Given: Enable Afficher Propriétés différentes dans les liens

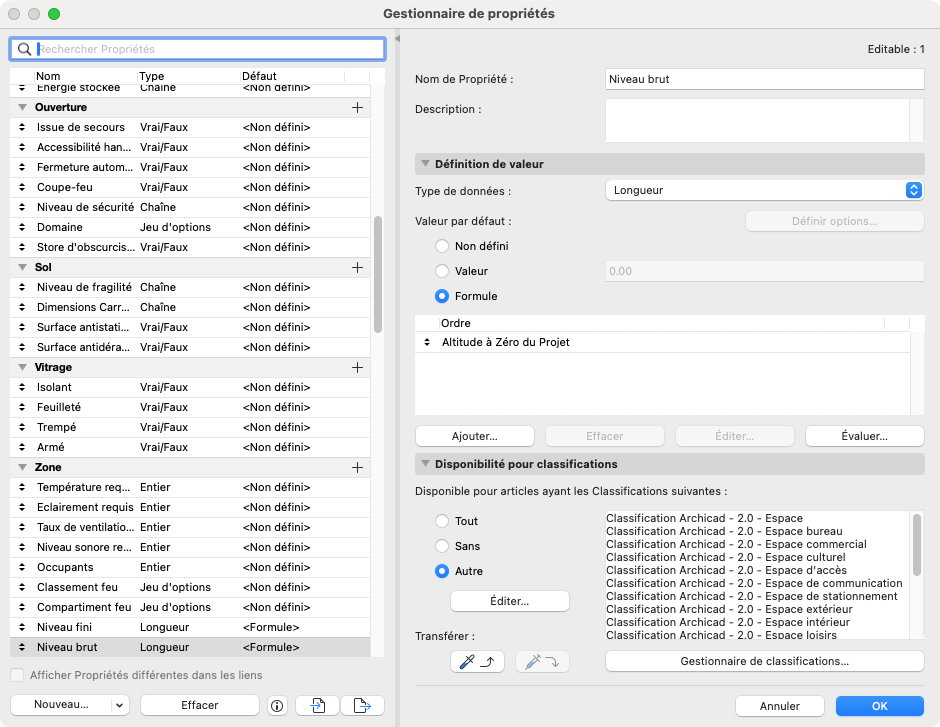Looking at the screenshot, I should coord(17,675).
